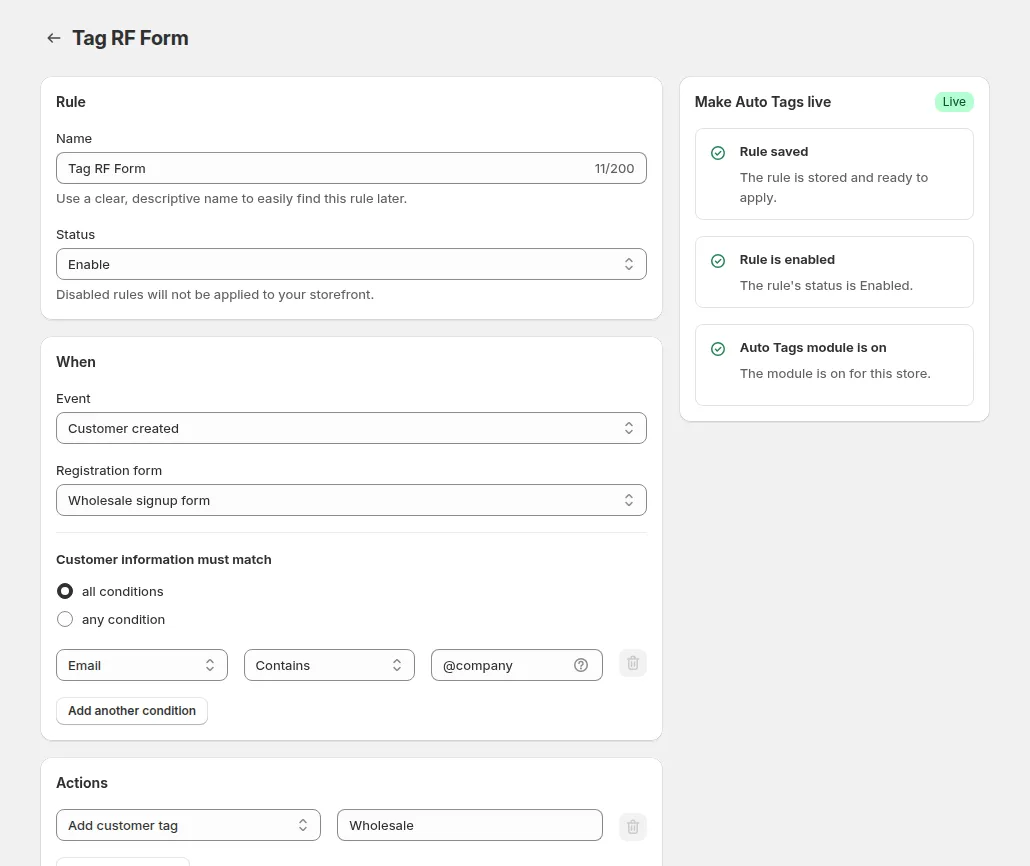Go back using the arrow beside Tag RF Form
The width and height of the screenshot is (1030, 866).
tap(54, 38)
